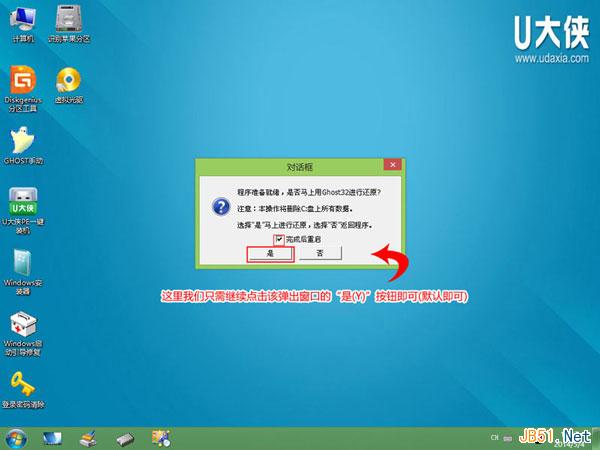Viewport: 600px width, 450px height.
Task: Open the hard disk icon beside 计算机
Action: pos(68,20)
